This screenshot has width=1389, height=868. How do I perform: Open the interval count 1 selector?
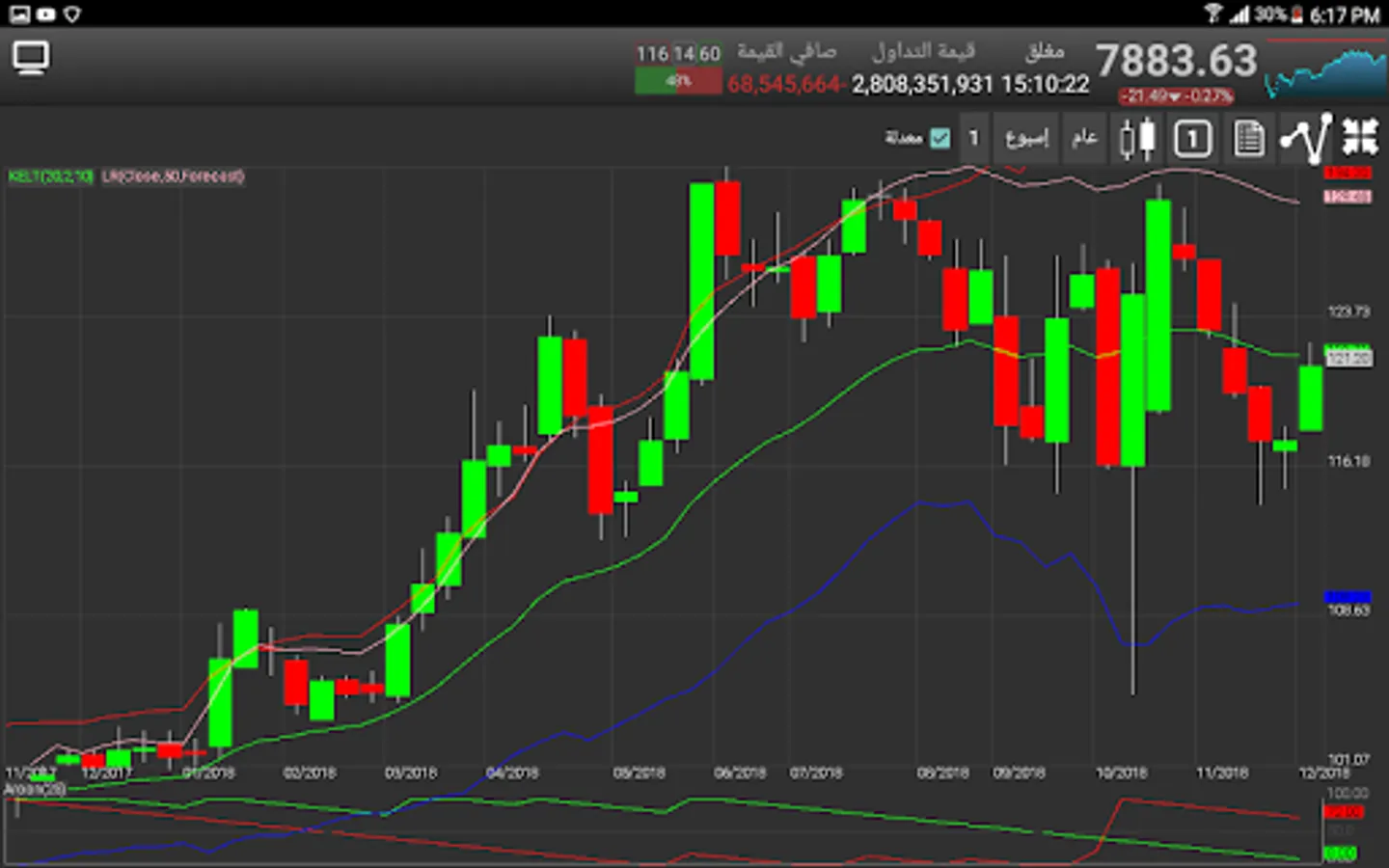point(974,138)
